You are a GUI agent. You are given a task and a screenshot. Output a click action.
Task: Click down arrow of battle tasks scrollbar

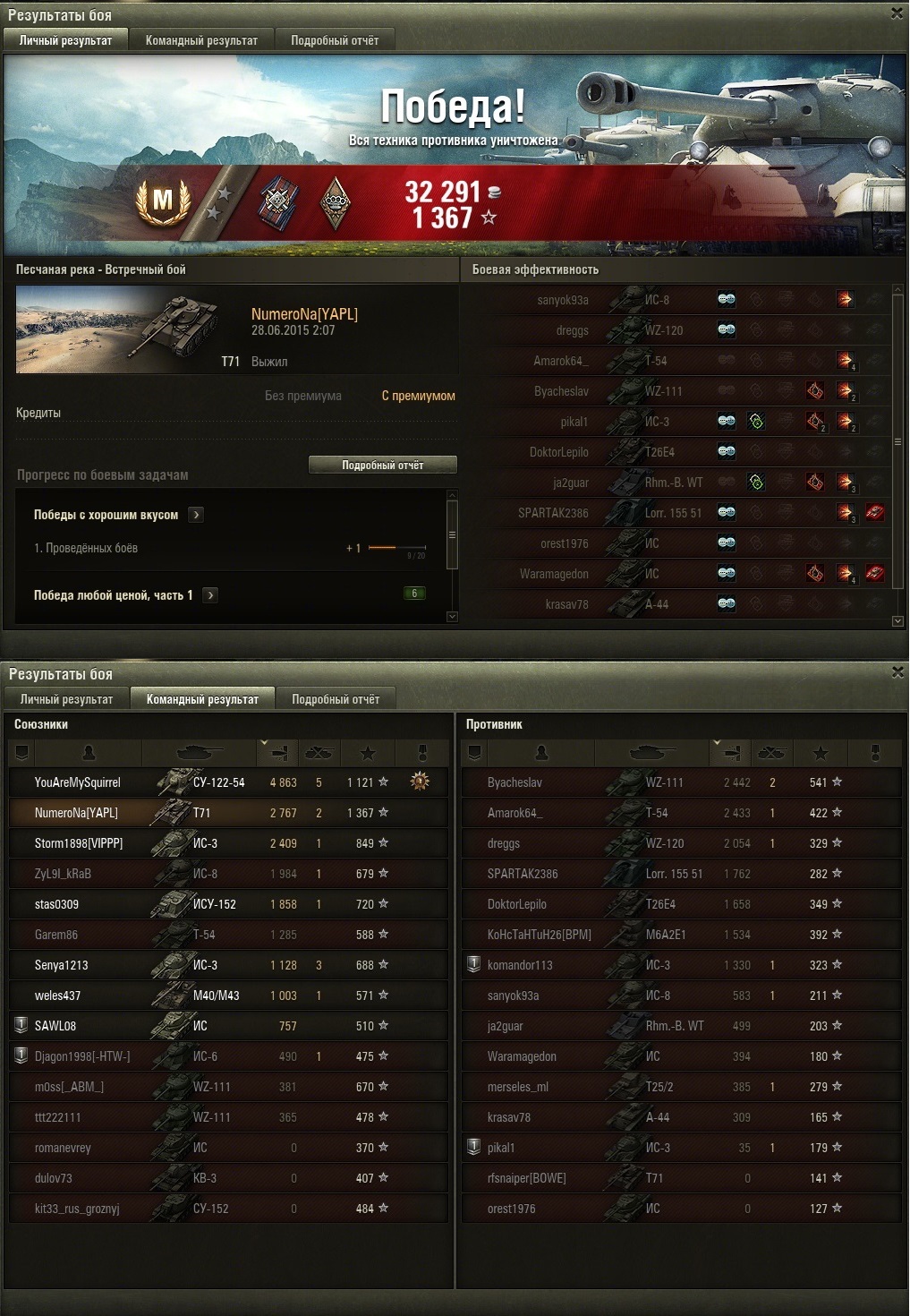452,616
